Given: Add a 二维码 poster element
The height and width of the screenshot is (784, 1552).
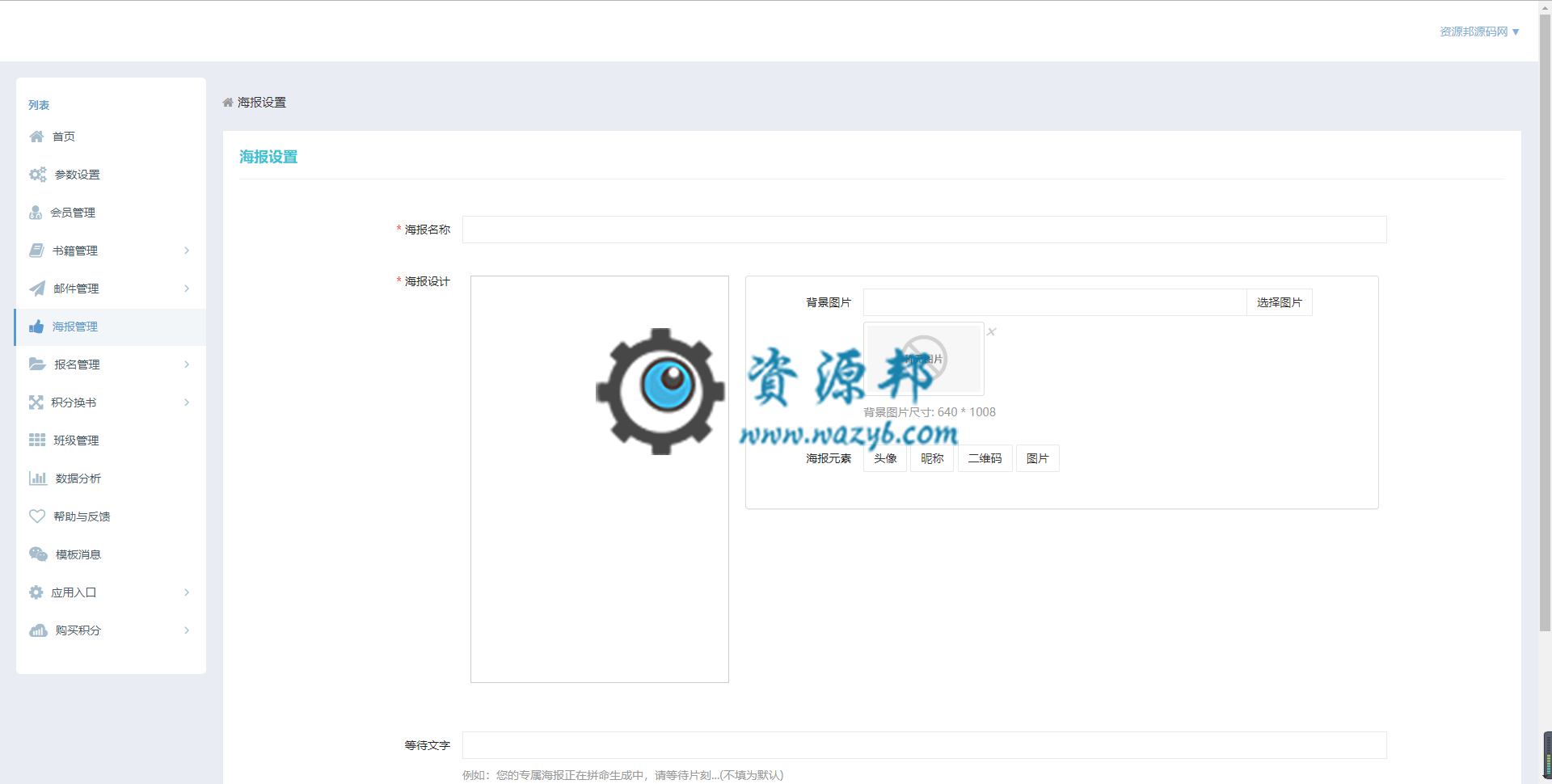Looking at the screenshot, I should point(985,457).
